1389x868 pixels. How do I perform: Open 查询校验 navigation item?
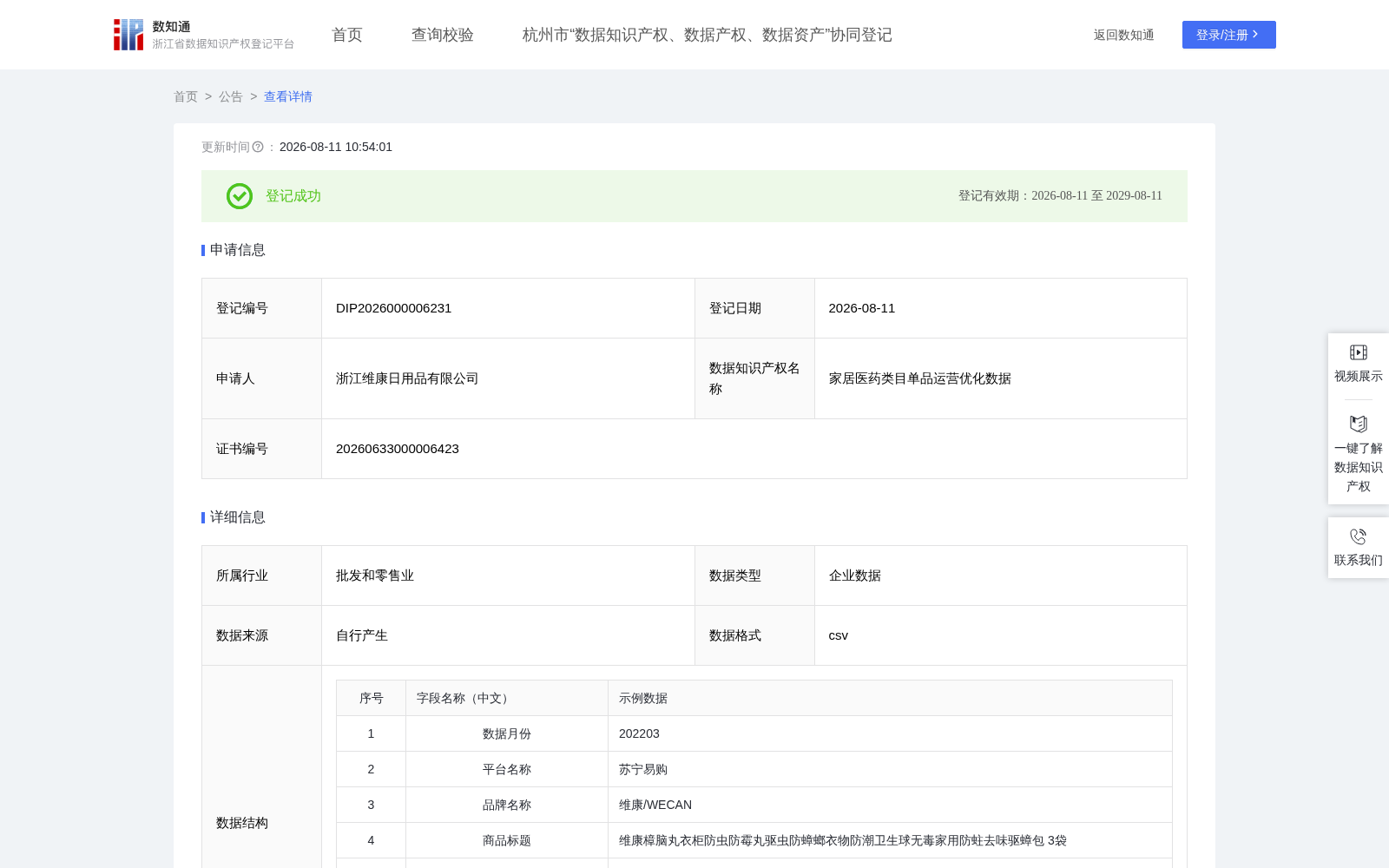[443, 35]
